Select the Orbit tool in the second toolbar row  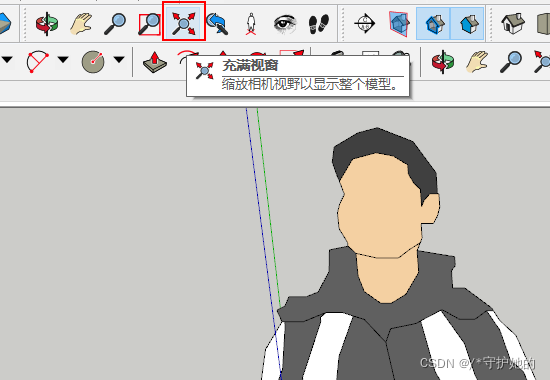[x=443, y=62]
